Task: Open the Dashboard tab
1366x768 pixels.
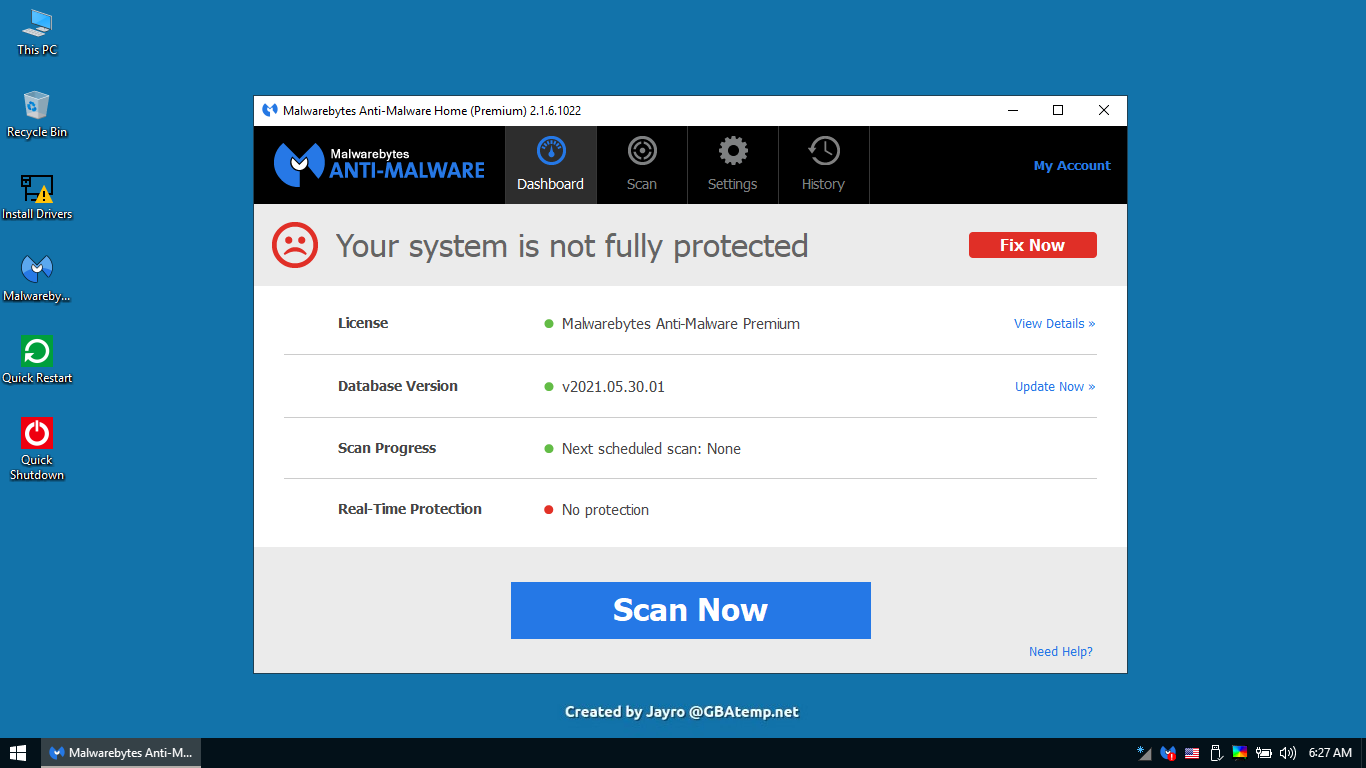Action: pyautogui.click(x=551, y=165)
